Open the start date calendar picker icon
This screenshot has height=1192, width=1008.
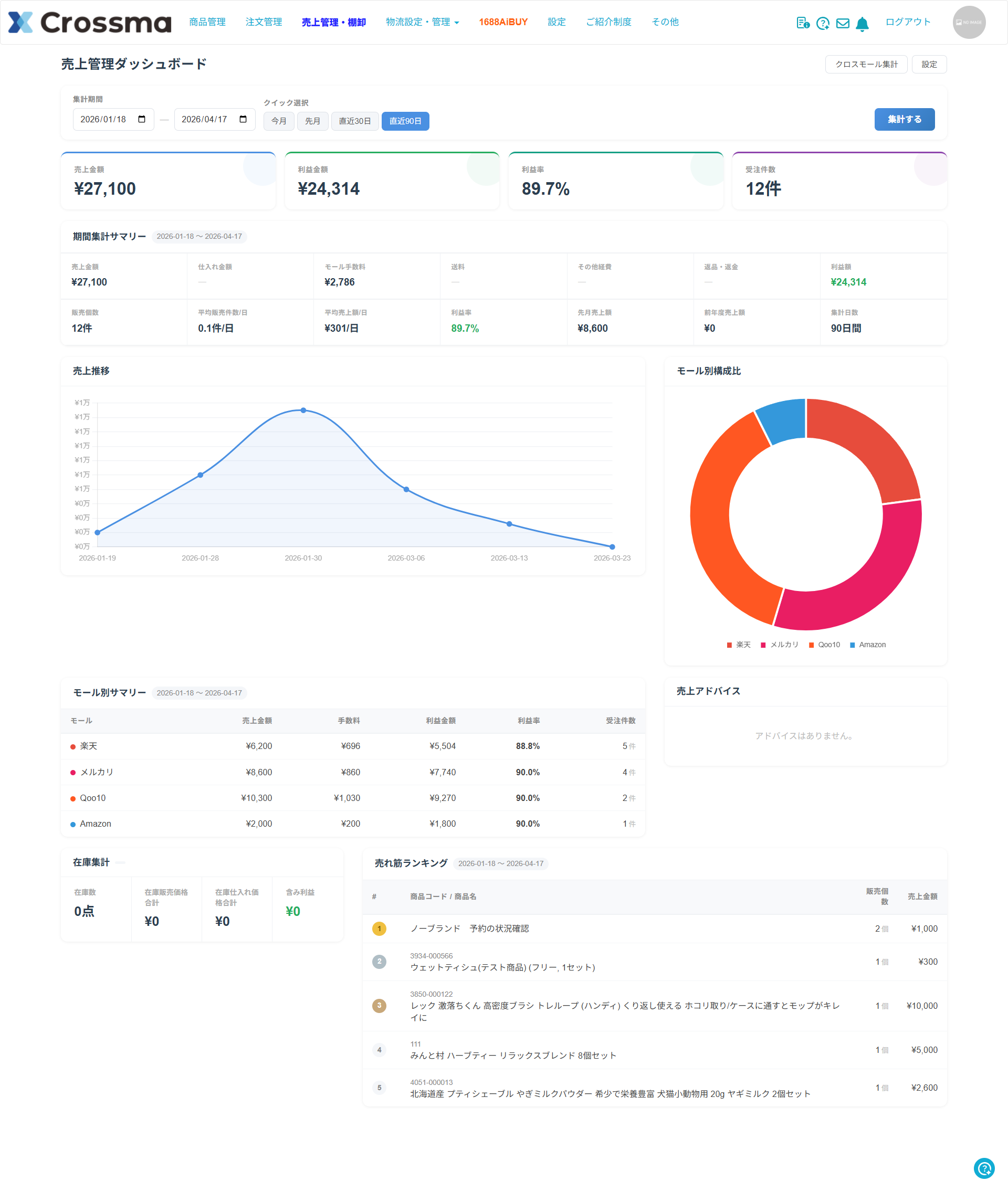click(x=142, y=119)
